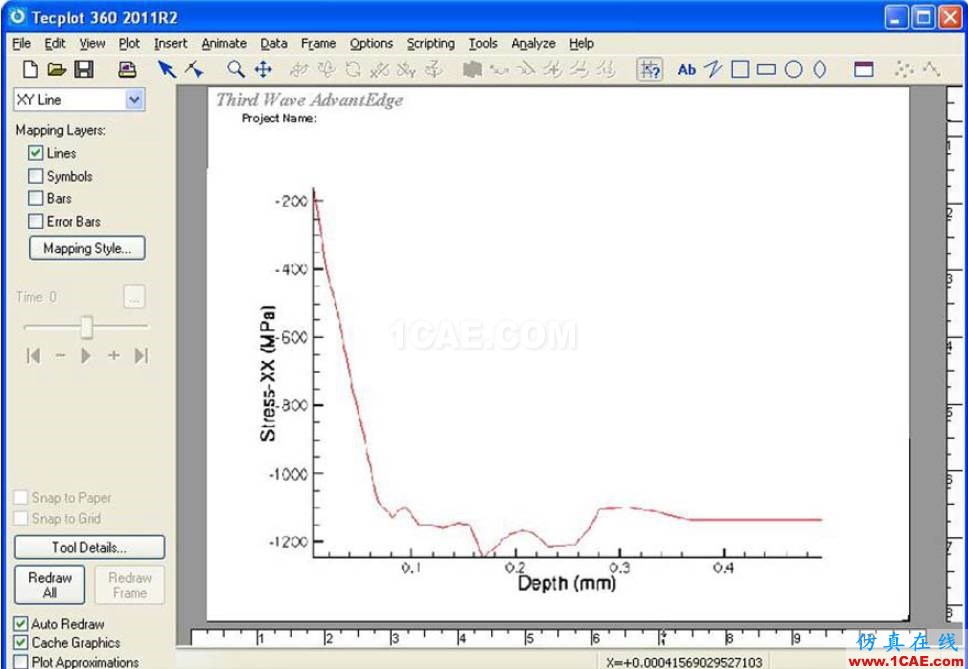Open the Options menu
968x669 pixels.
[371, 43]
